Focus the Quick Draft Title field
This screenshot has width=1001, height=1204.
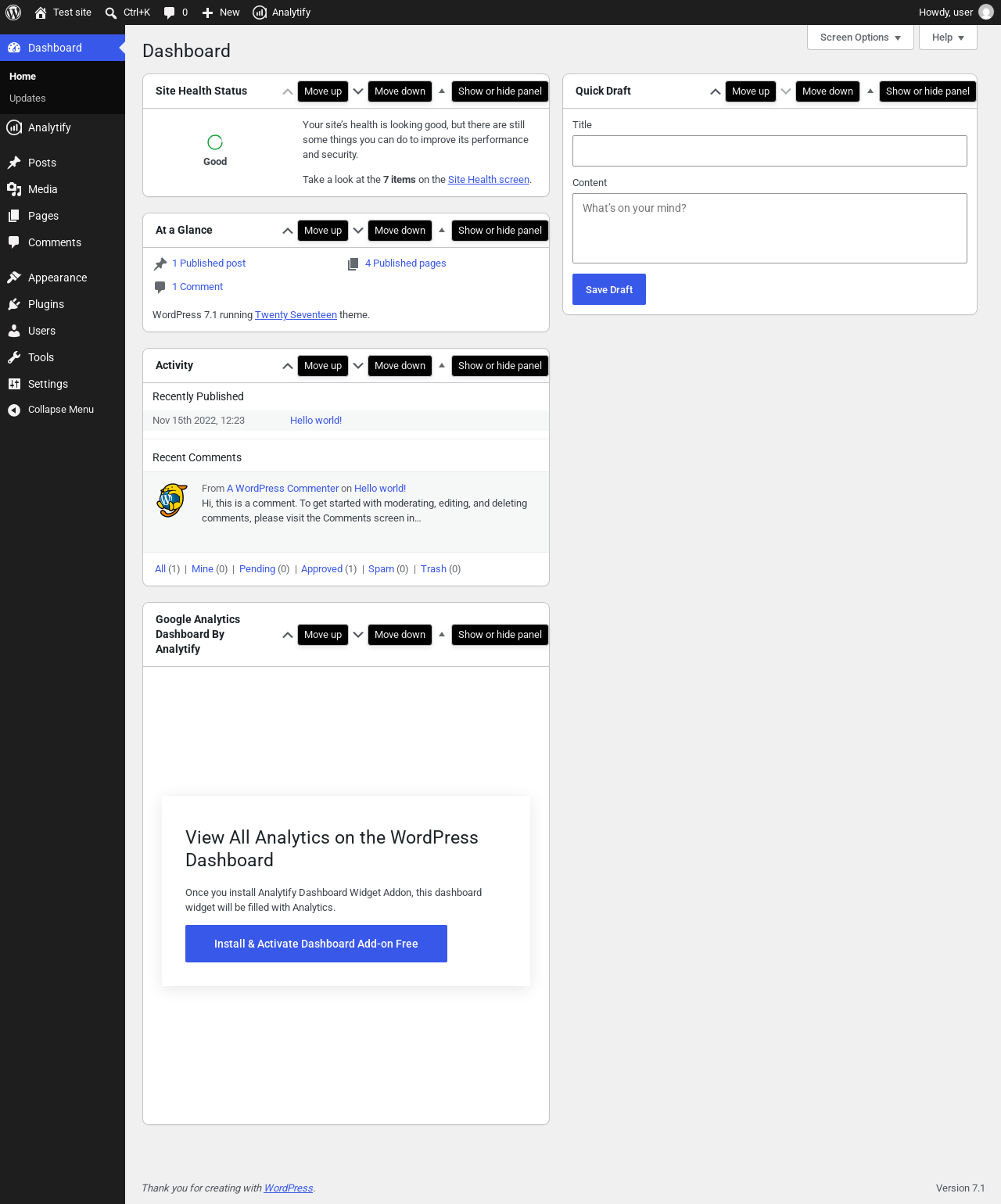770,151
